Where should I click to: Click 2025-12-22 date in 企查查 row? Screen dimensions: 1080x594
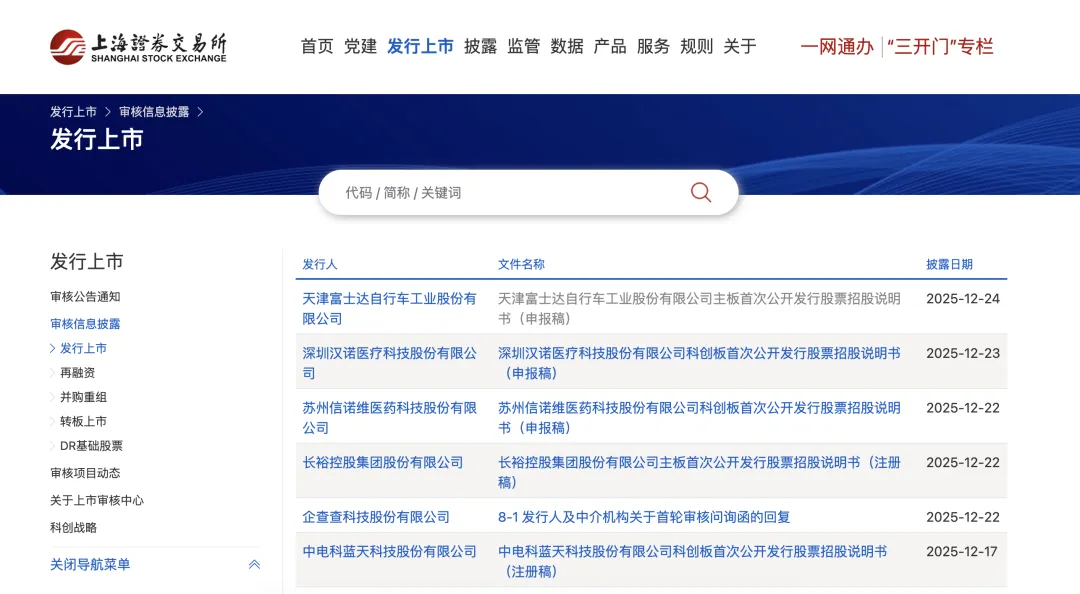(963, 517)
